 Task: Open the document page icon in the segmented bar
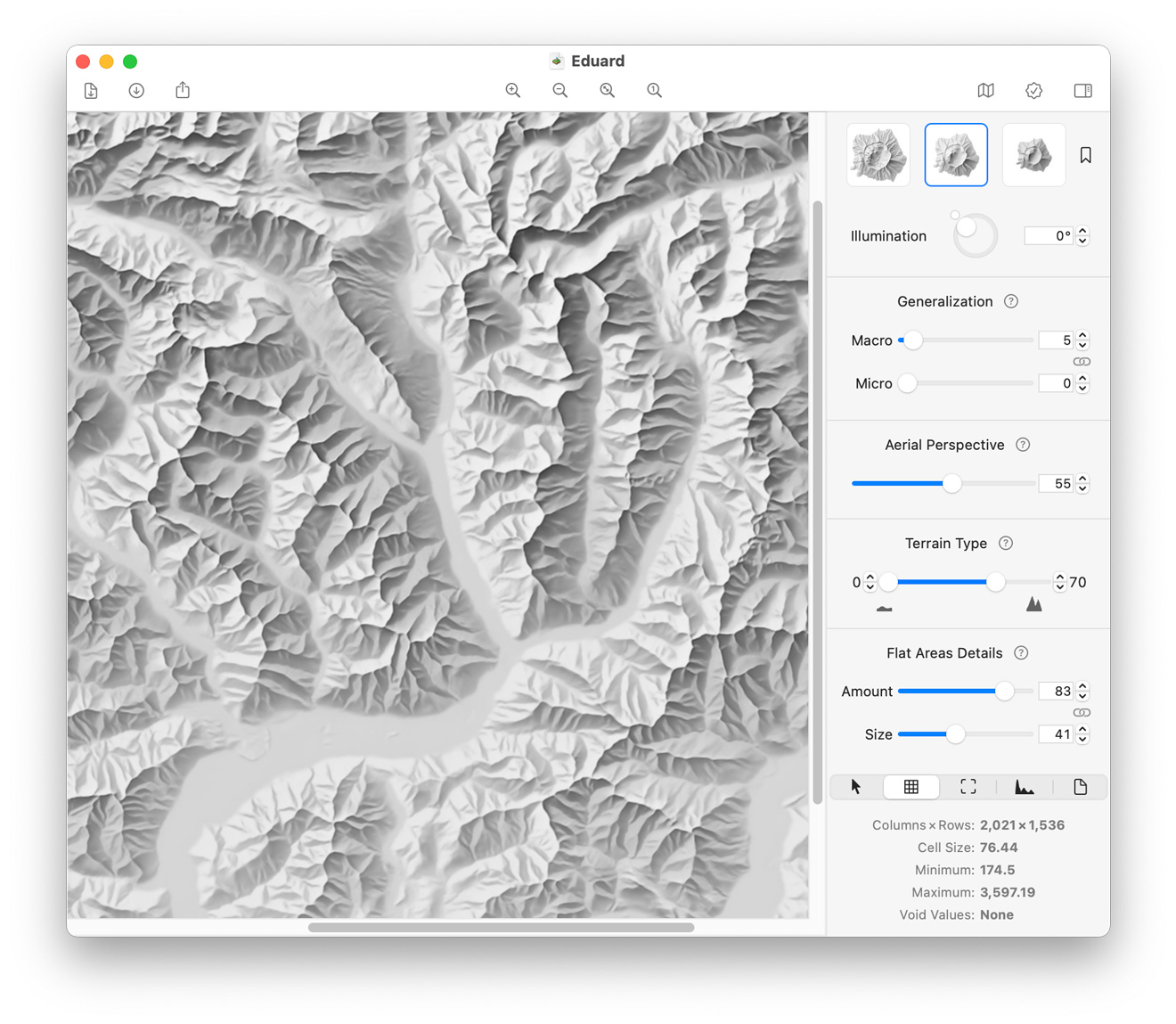pyautogui.click(x=1081, y=787)
